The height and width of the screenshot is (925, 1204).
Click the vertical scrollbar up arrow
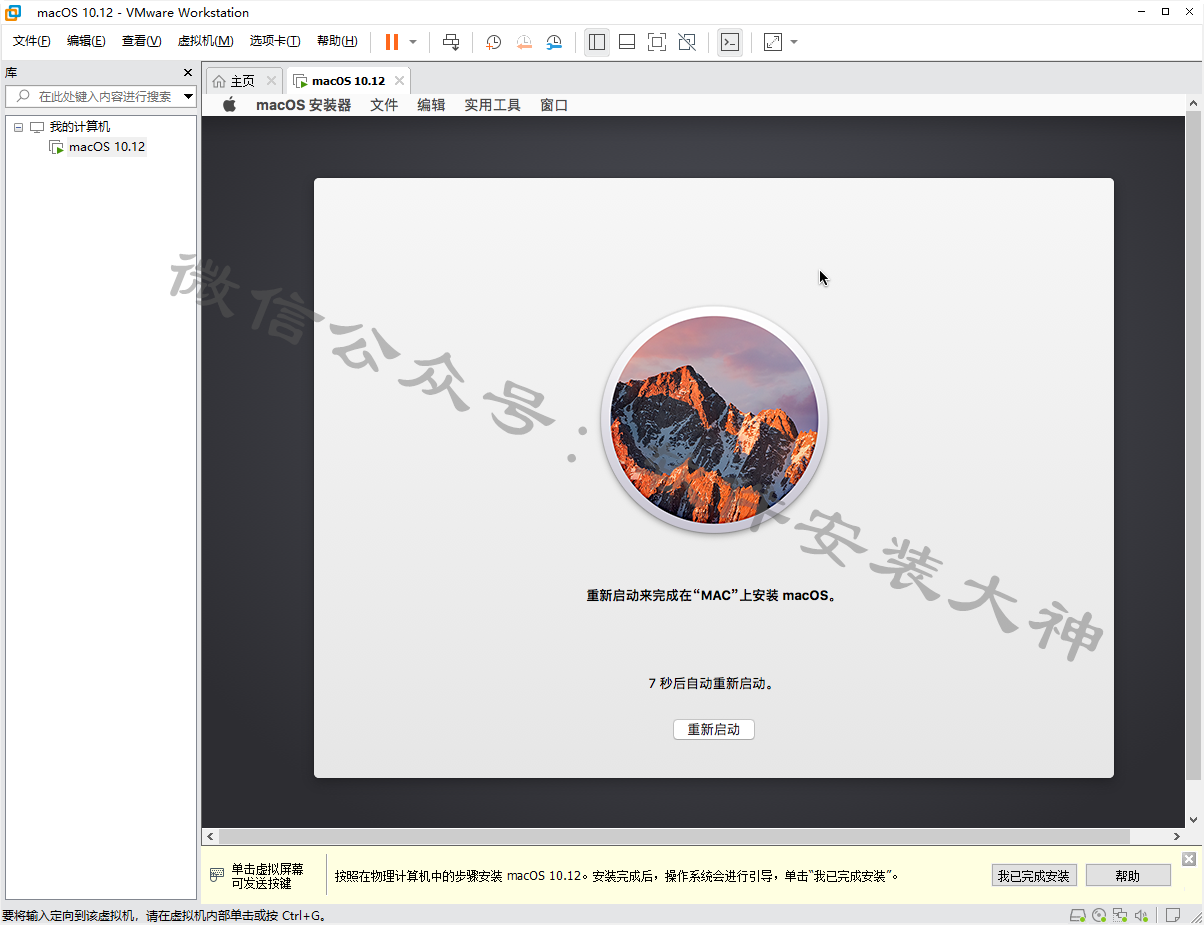click(1194, 104)
